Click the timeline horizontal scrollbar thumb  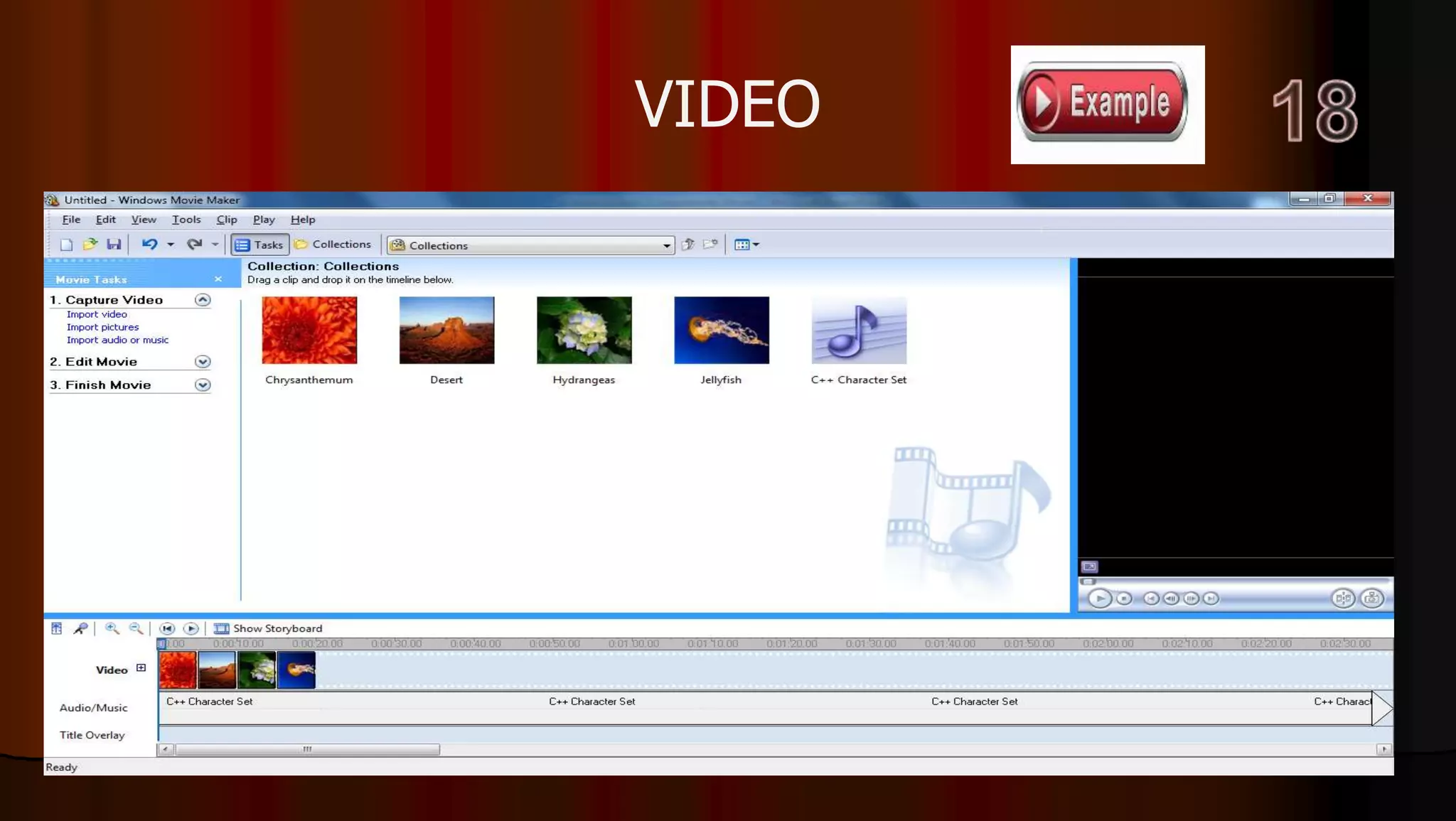(x=307, y=749)
